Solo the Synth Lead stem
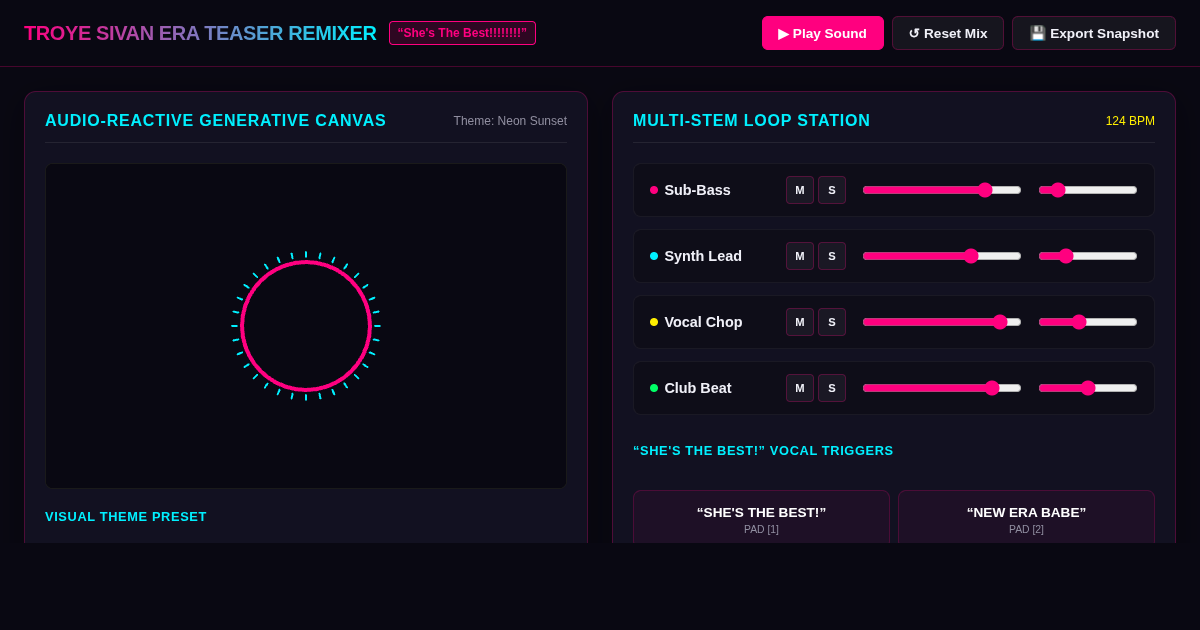Viewport: 1200px width, 630px height. [832, 256]
